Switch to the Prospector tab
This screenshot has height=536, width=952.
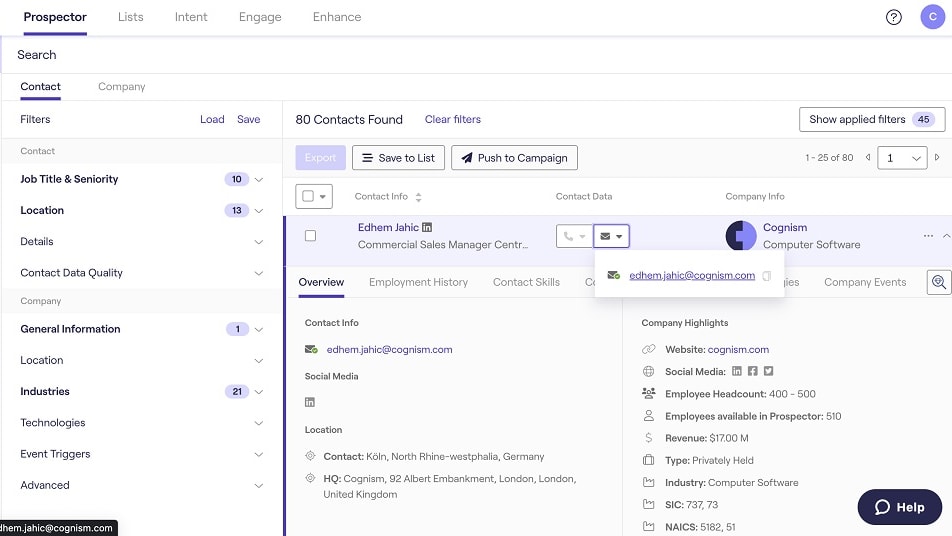[55, 17]
